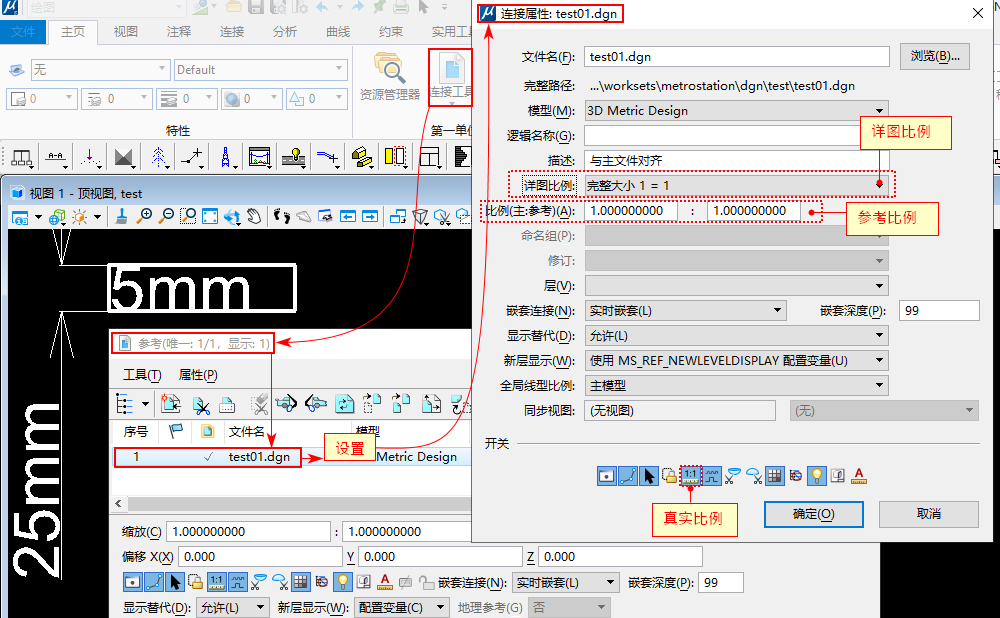Open the 属性(P) menu in 参考 dialog

198,374
